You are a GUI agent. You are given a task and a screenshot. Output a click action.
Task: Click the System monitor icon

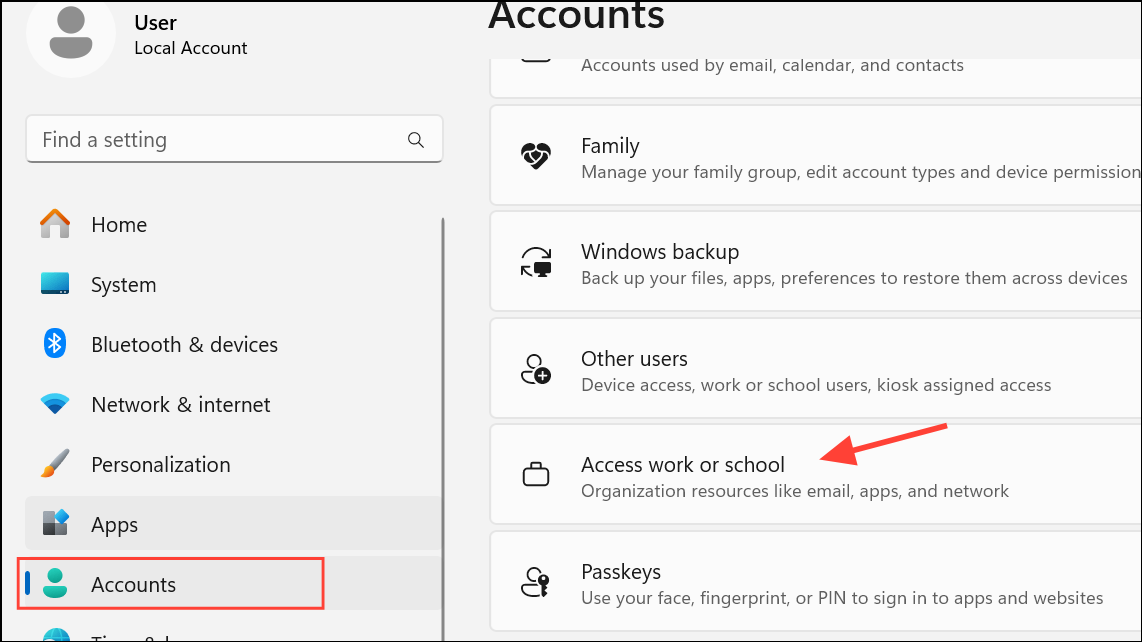[x=55, y=283]
